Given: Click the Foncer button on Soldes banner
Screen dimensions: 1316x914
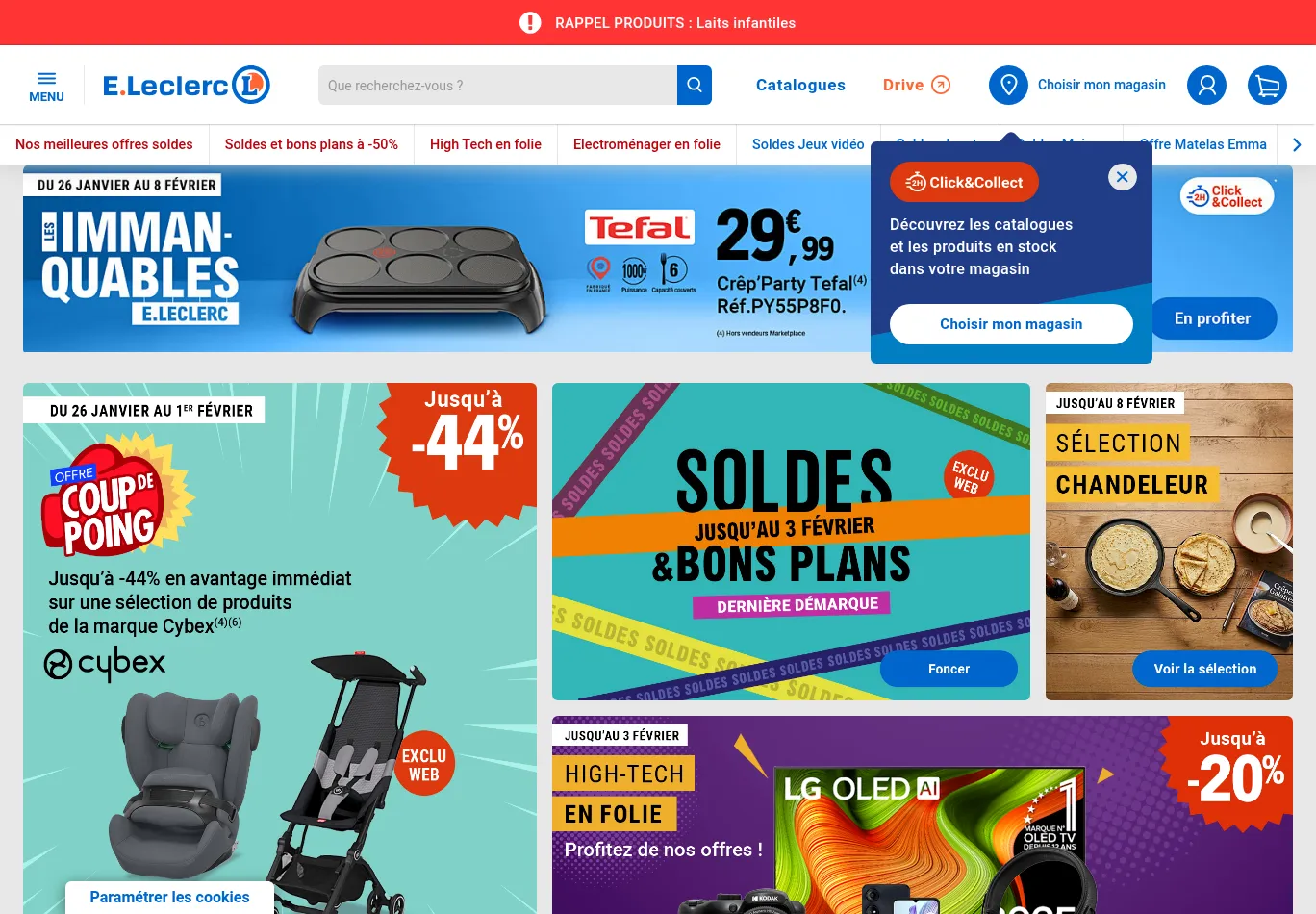Looking at the screenshot, I should pos(949,669).
